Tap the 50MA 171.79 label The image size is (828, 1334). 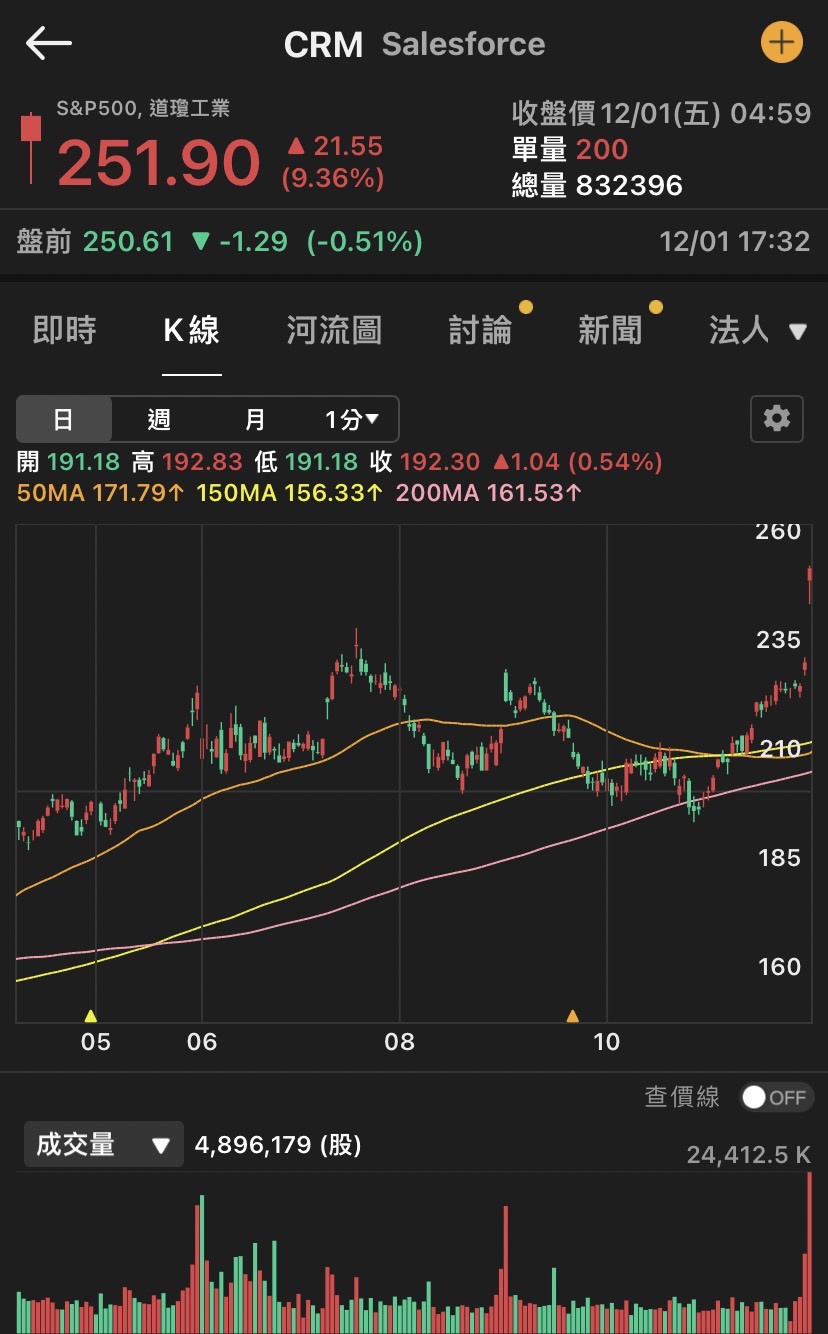pyautogui.click(x=101, y=492)
